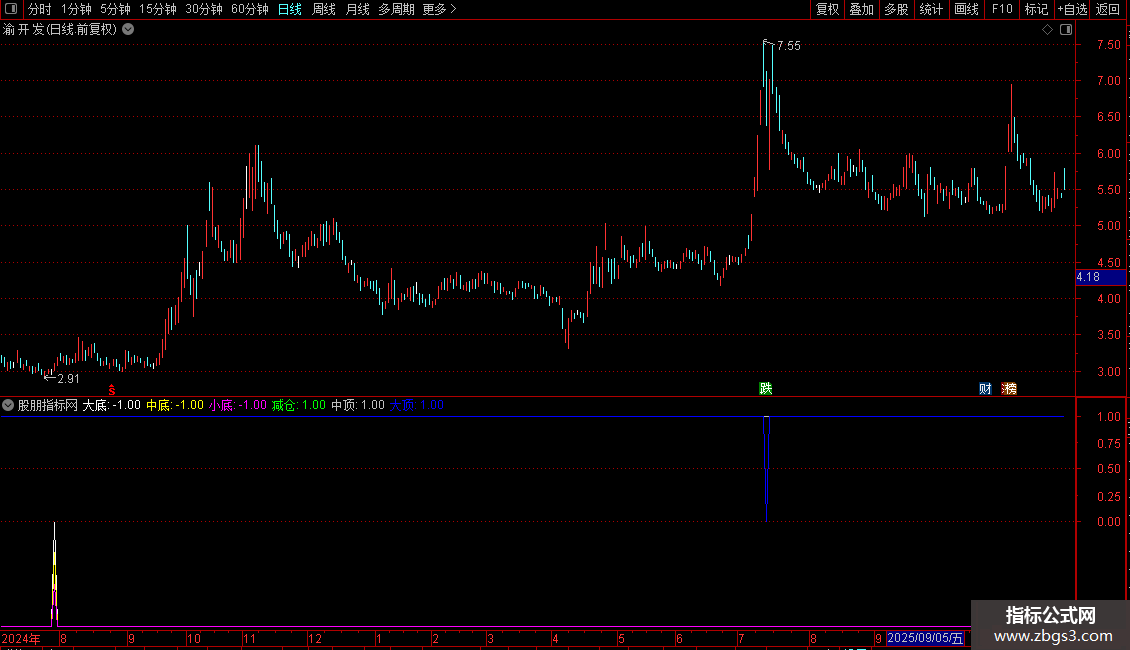
Task: Click the month 11 marker on time axis
Action: point(249,638)
